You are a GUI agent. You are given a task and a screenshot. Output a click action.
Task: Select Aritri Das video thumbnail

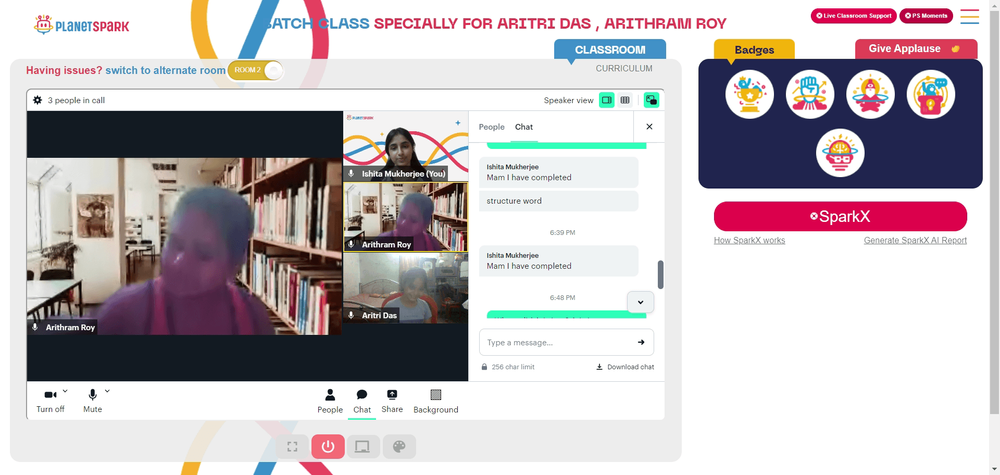click(x=406, y=288)
